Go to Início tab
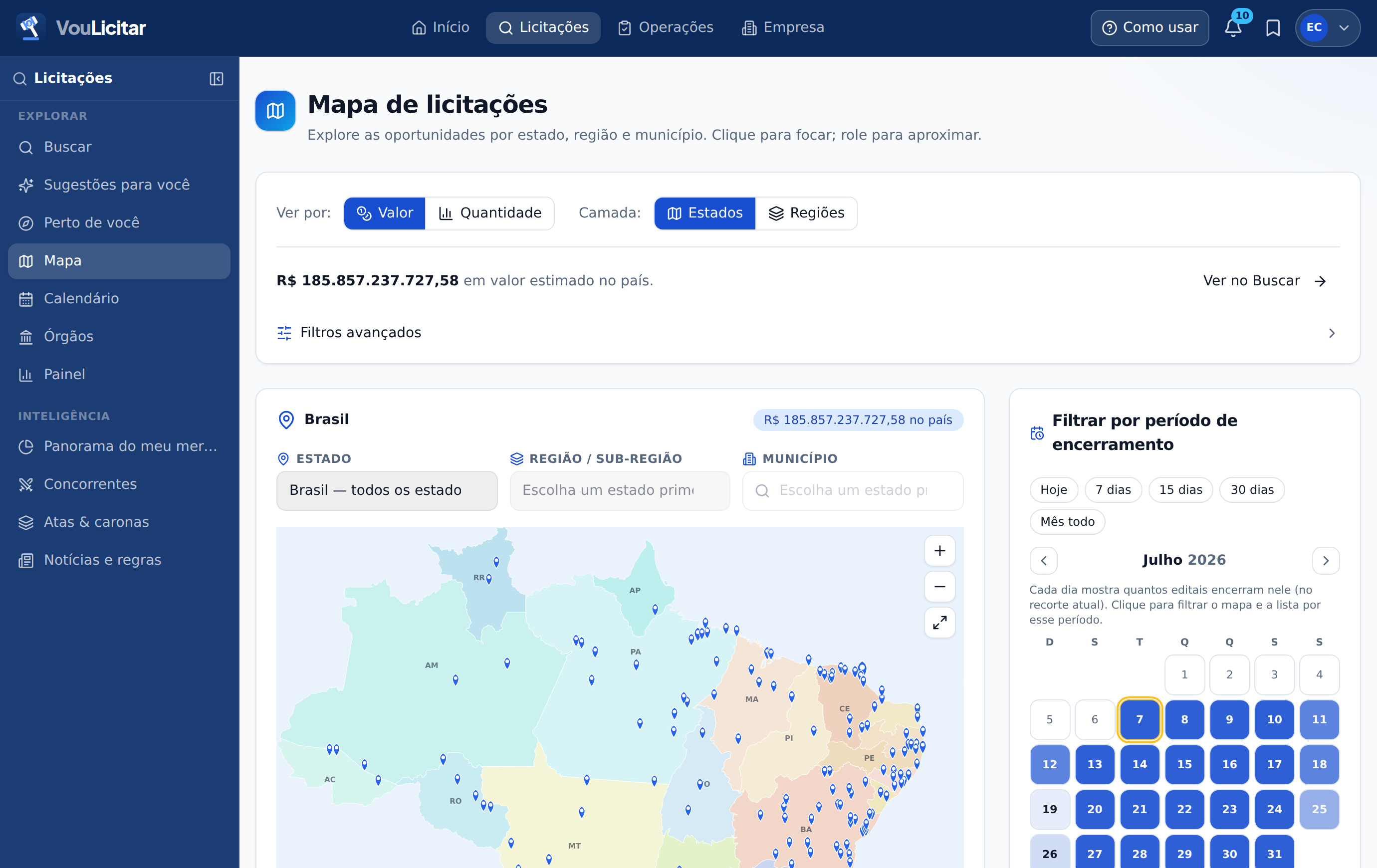Screen dimensions: 1377x868 (441, 27)
